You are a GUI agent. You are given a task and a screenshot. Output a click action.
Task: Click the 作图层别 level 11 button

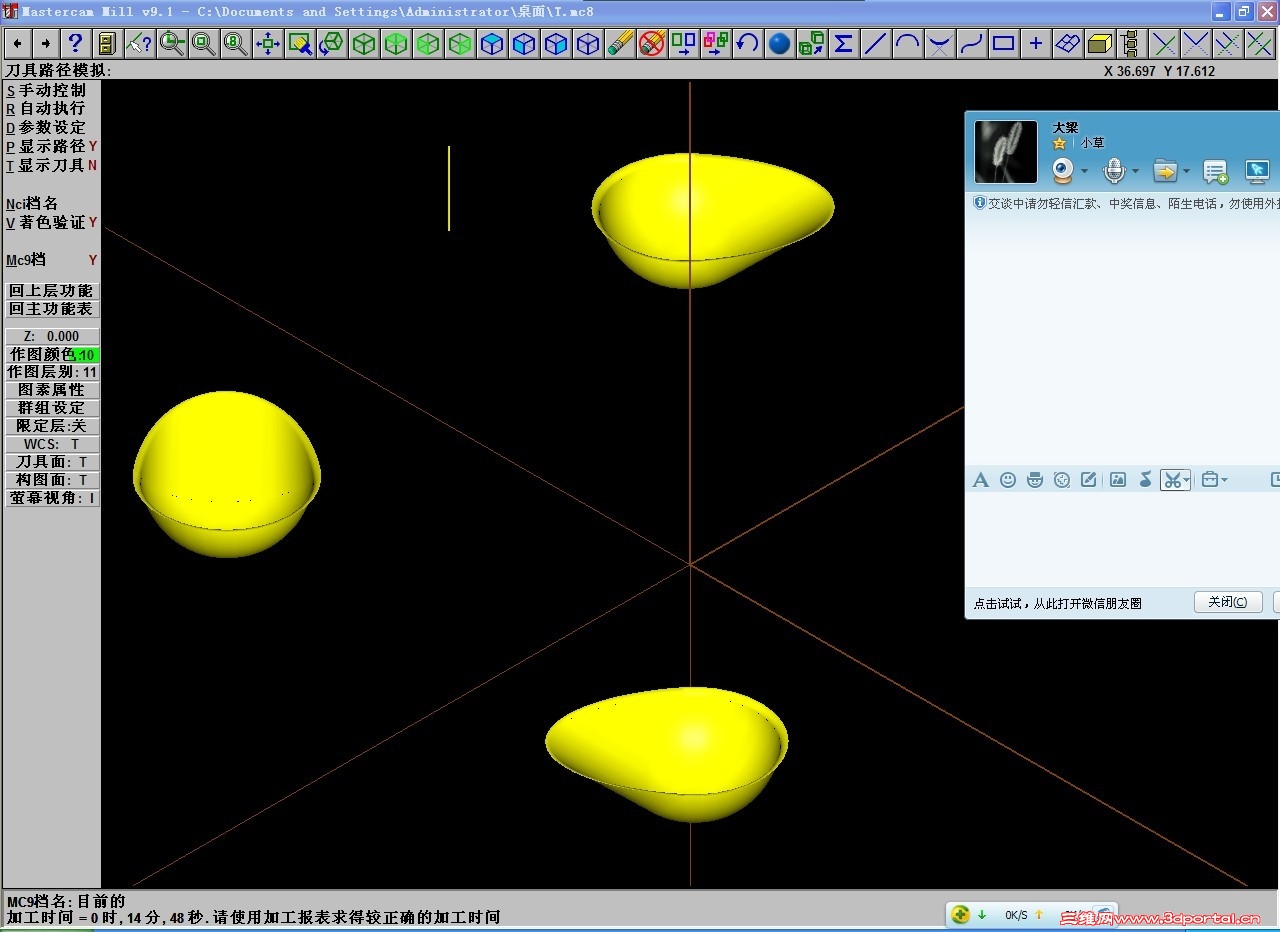point(52,372)
